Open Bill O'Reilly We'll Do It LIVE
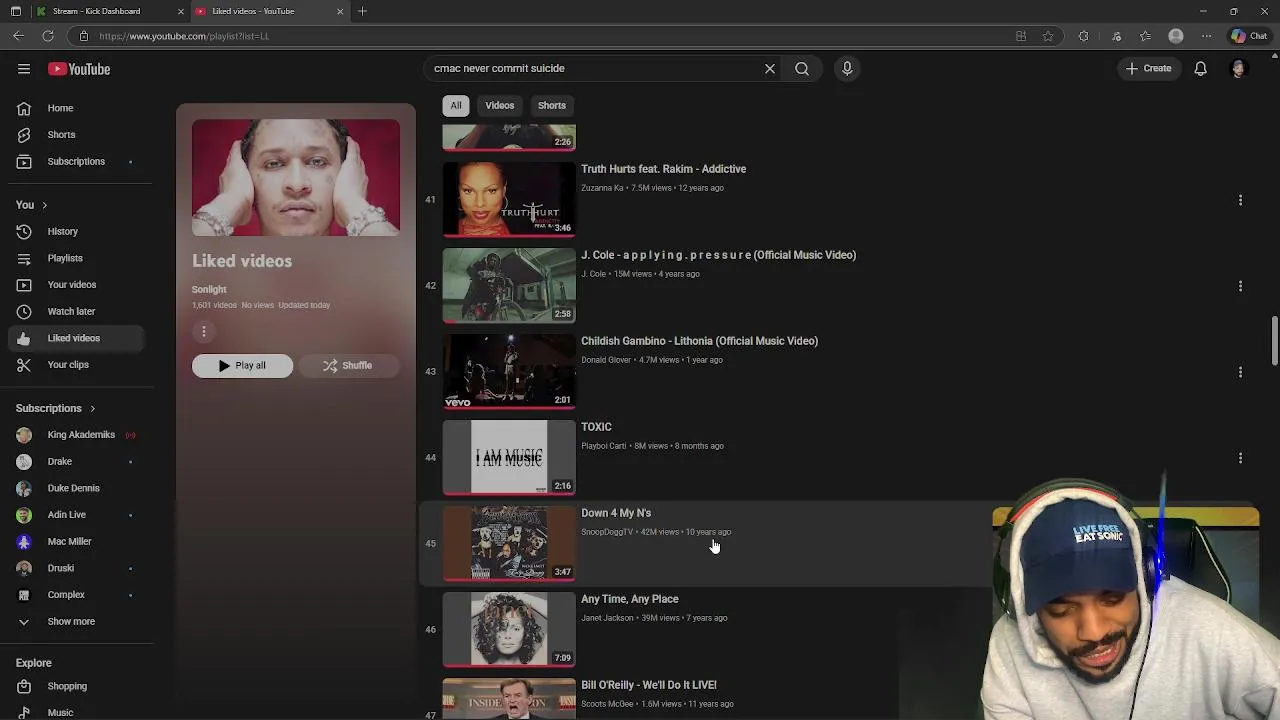This screenshot has height=720, width=1280. click(649, 685)
